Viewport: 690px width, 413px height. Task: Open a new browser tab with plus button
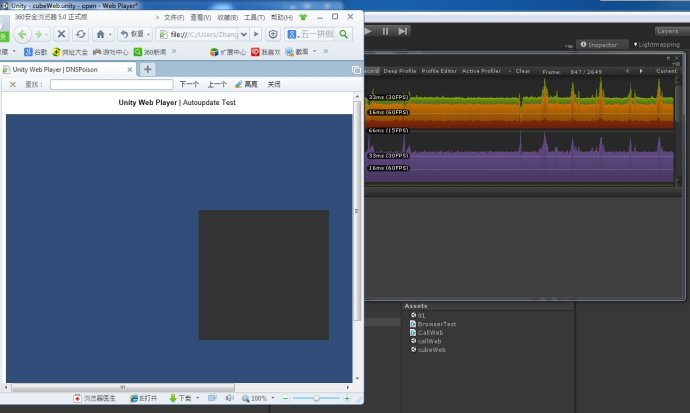[147, 69]
